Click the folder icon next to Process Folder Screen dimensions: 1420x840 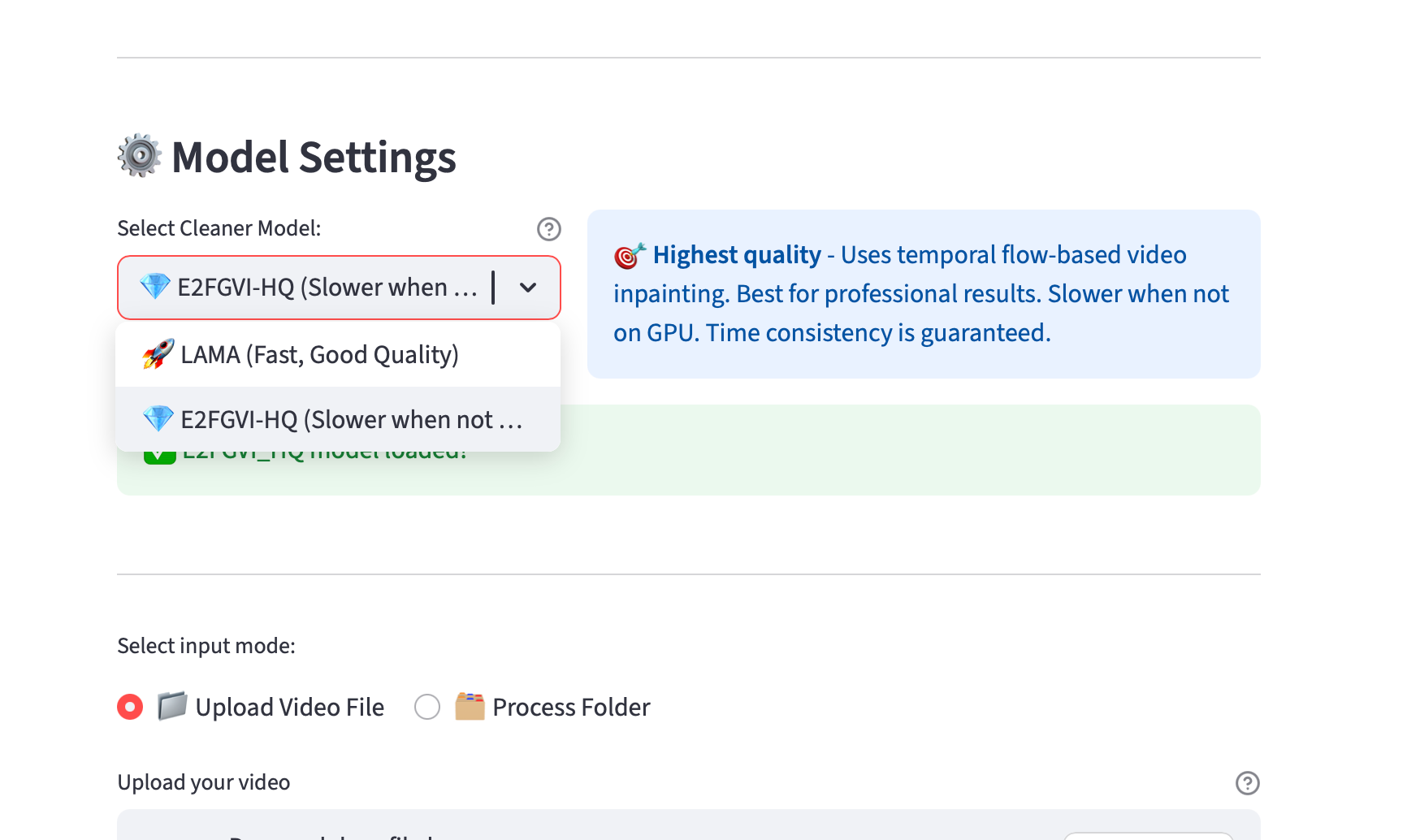coord(470,707)
